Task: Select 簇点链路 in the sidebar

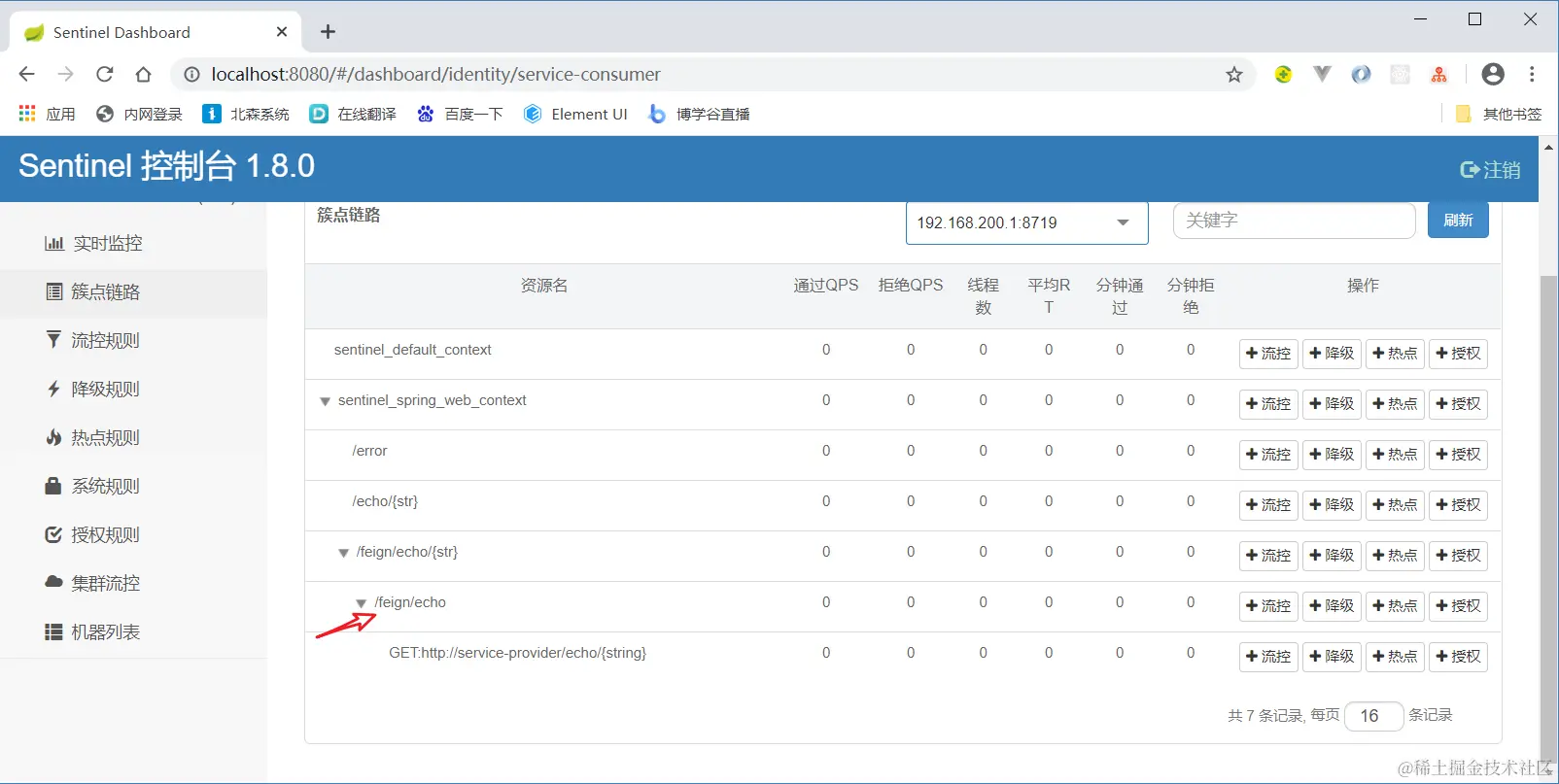Action: pyautogui.click(x=93, y=291)
